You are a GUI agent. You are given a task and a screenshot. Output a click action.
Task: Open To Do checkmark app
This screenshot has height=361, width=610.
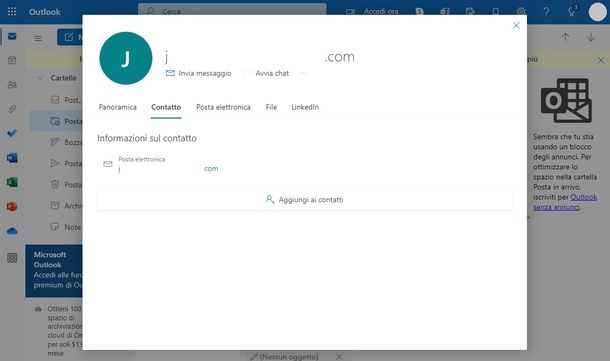[12, 133]
